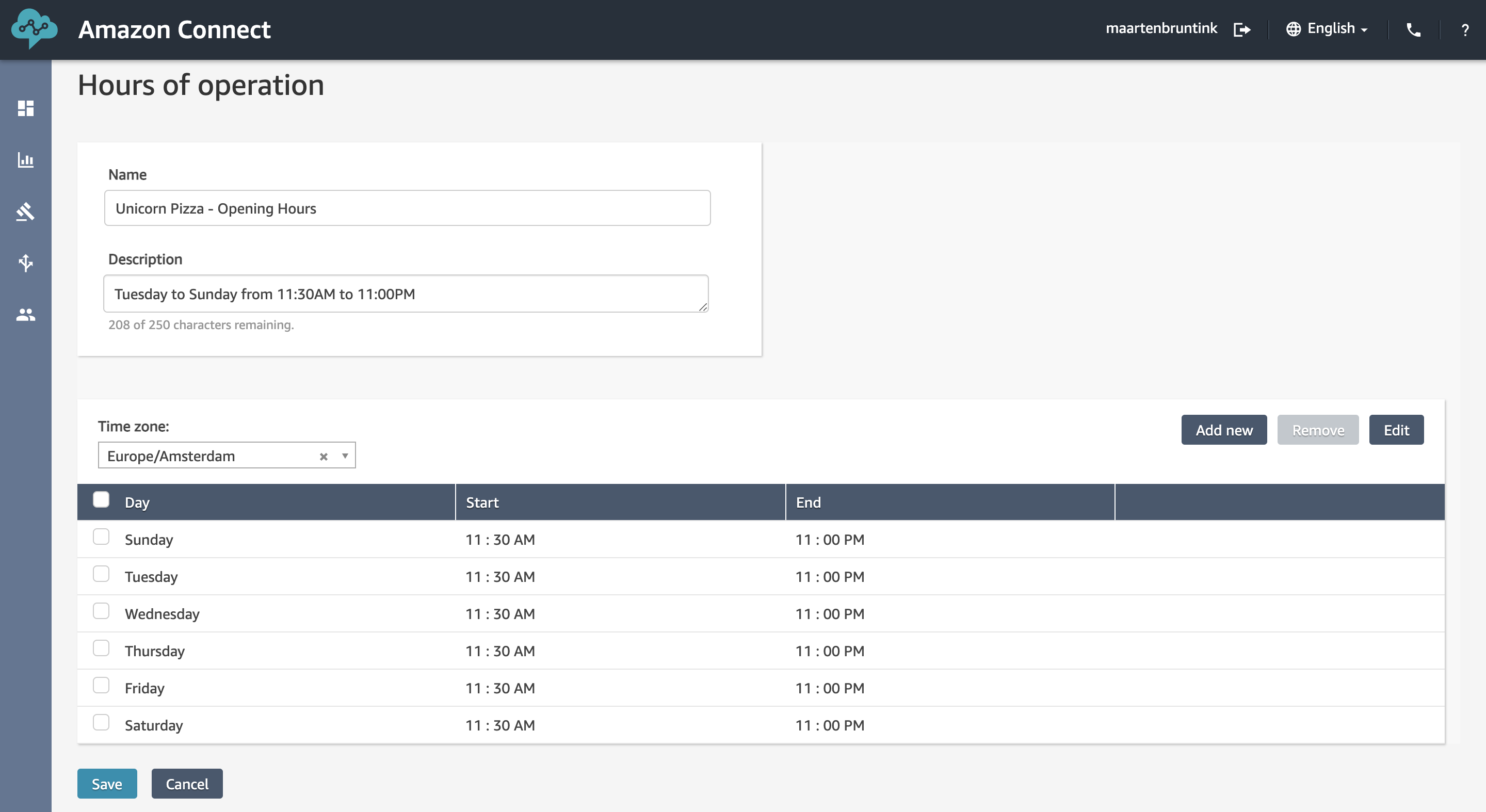Click the Day column header
The height and width of the screenshot is (812, 1486).
(x=137, y=502)
